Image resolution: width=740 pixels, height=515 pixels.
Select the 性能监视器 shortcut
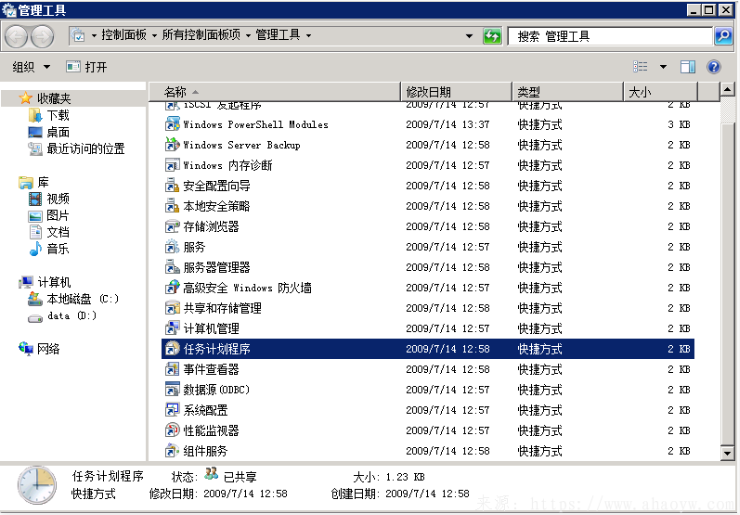[211, 431]
